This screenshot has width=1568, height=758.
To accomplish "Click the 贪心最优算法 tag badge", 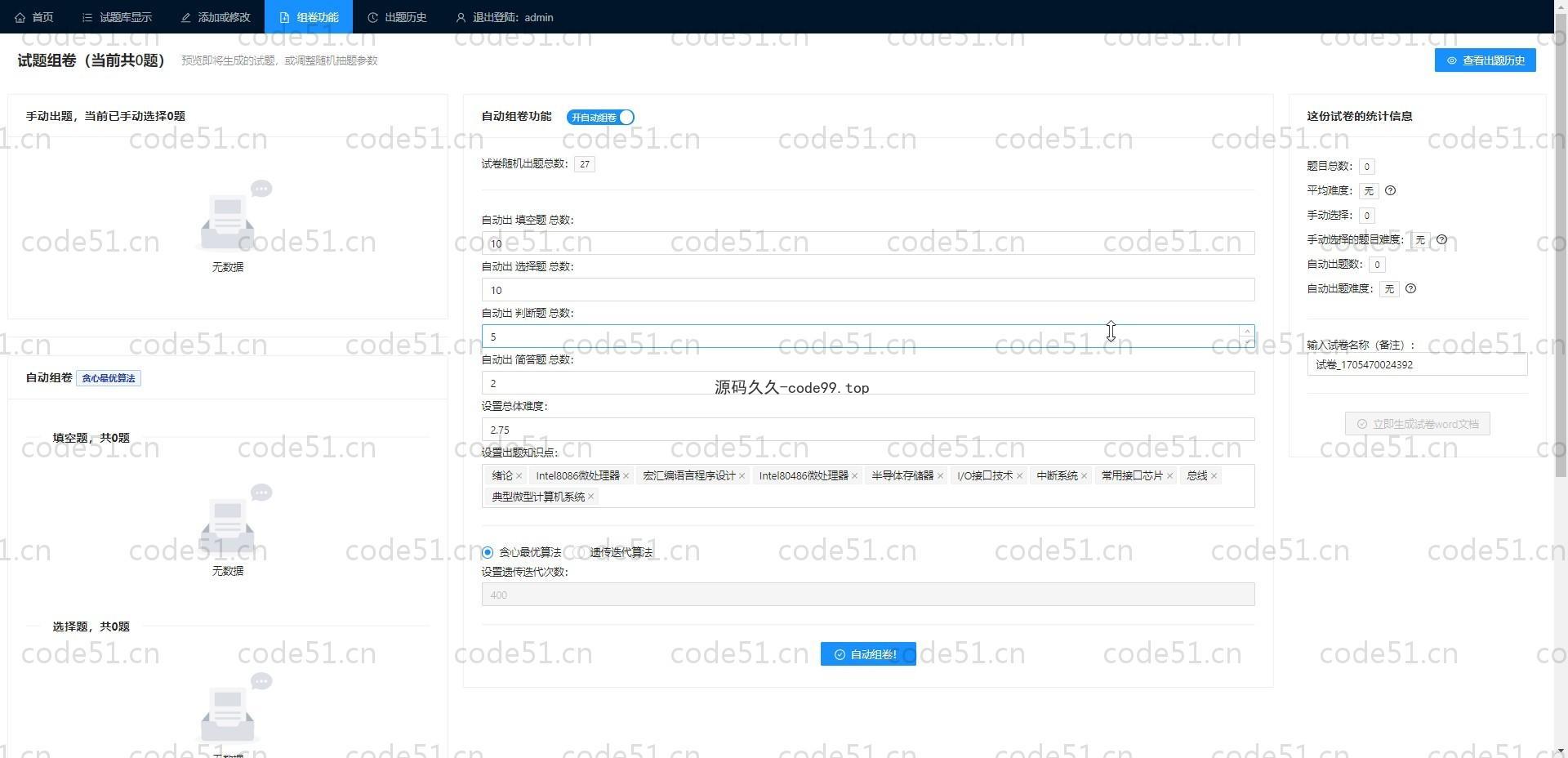I will pyautogui.click(x=109, y=378).
